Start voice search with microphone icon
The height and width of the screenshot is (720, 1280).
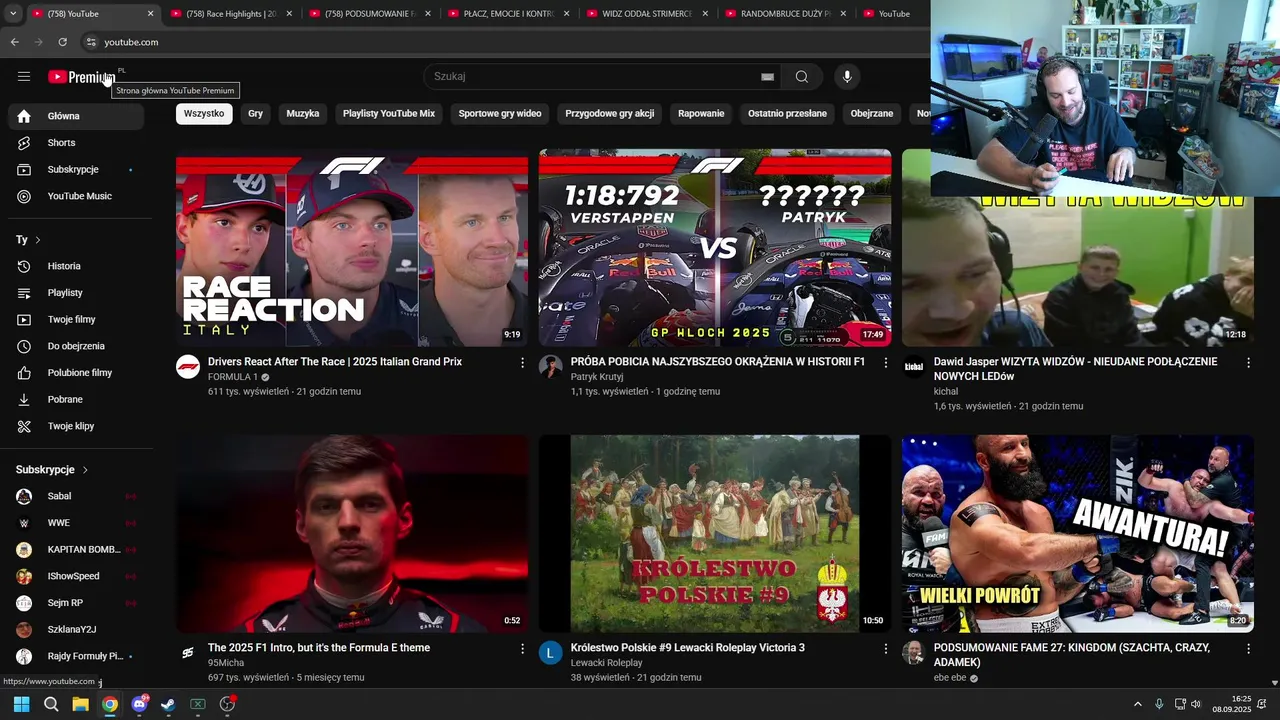click(847, 77)
